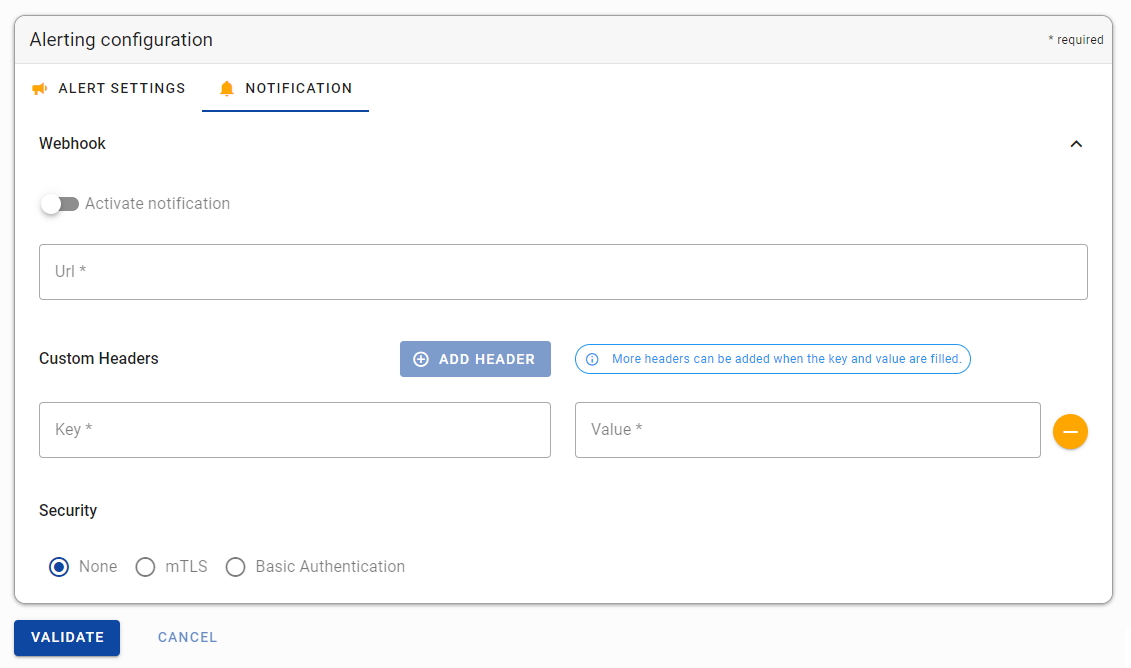The image size is (1131, 668).
Task: Select the None security option
Action: 59,567
